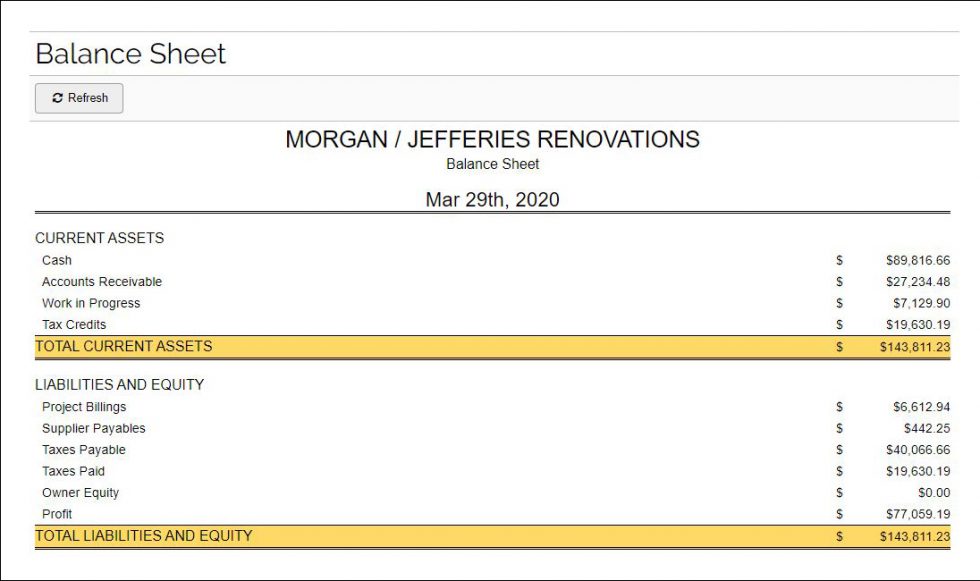Click the Owner Equity row
The image size is (980, 581).
coord(492,493)
